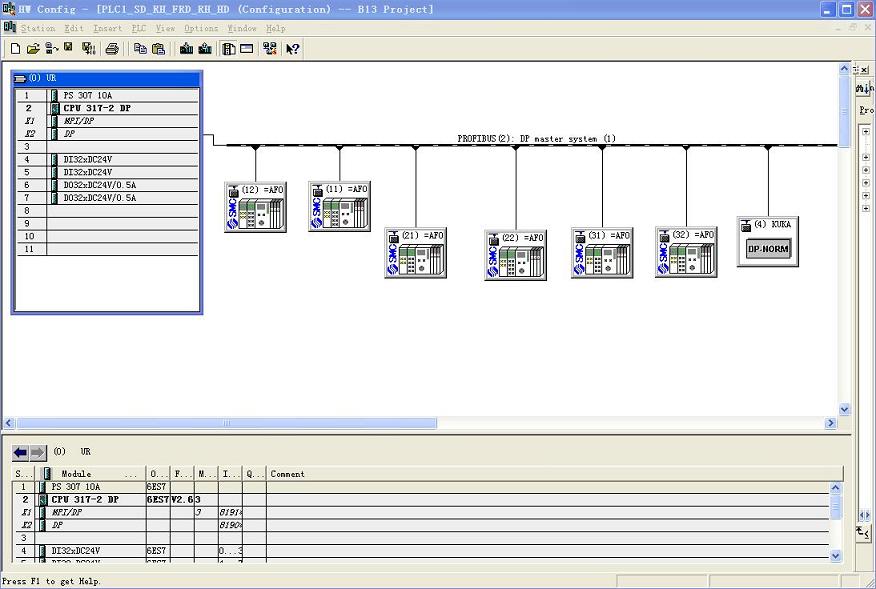Open the Options menu
The image size is (876, 589).
coord(201,28)
